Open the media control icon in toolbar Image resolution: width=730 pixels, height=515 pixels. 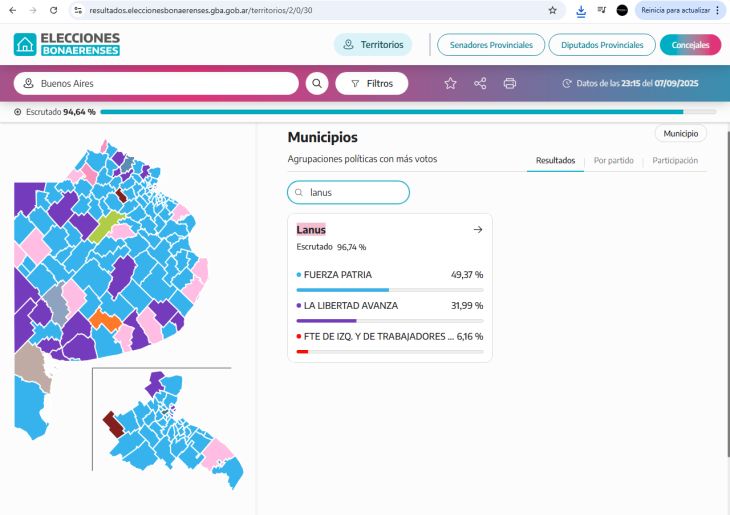point(602,10)
